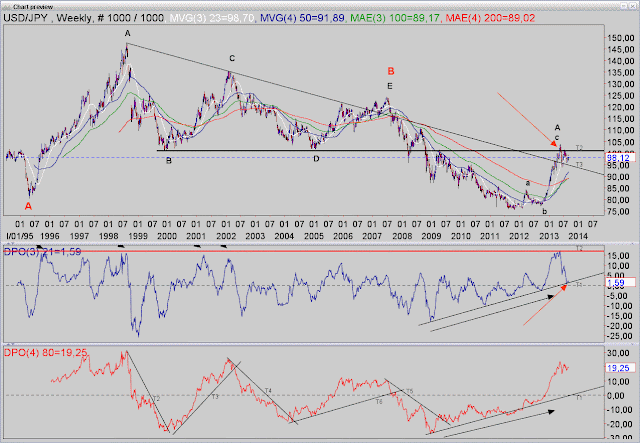The image size is (640, 443).
Task: Click the 150,00 price axis label
Action: coord(621,38)
